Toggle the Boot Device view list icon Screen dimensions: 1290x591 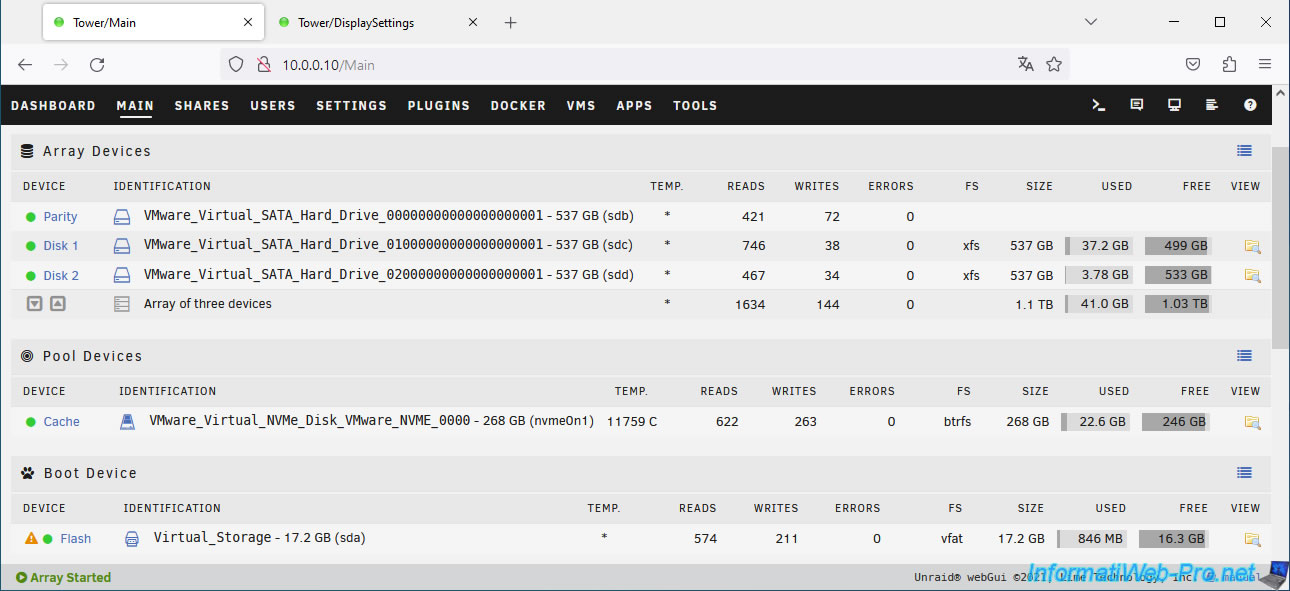pos(1244,473)
